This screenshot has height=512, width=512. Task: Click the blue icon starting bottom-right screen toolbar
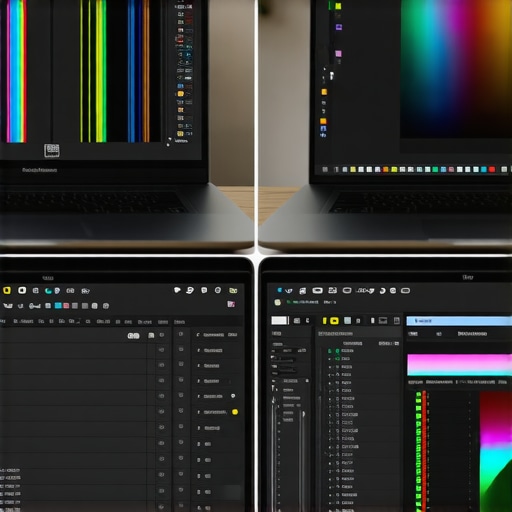click(x=280, y=290)
